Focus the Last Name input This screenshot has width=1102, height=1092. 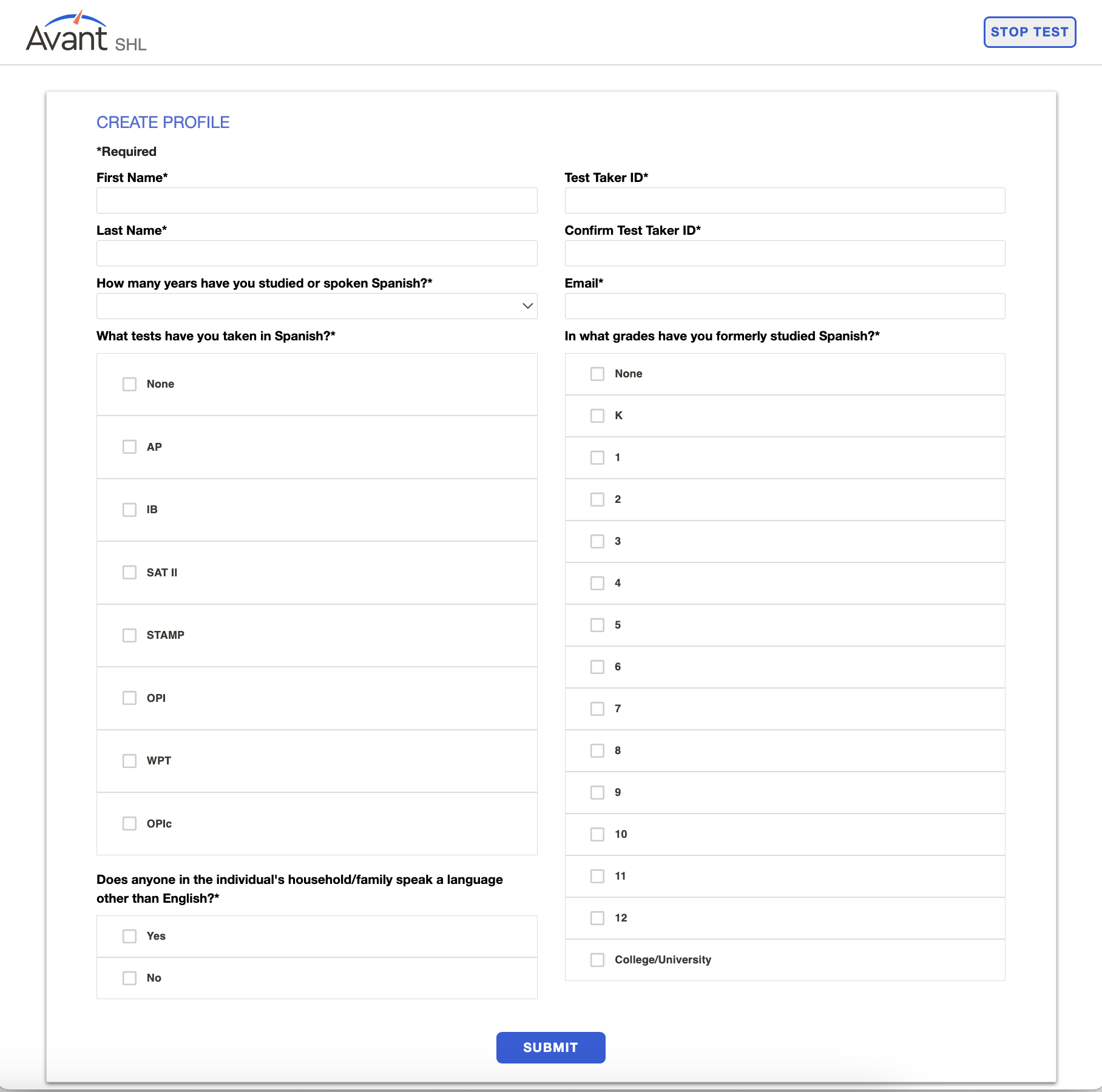tap(316, 254)
